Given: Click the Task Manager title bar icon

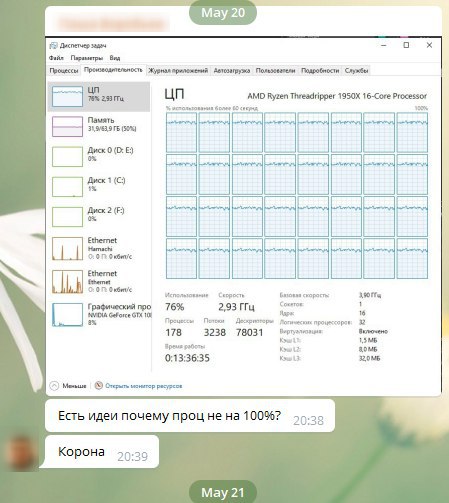Looking at the screenshot, I should point(53,46).
